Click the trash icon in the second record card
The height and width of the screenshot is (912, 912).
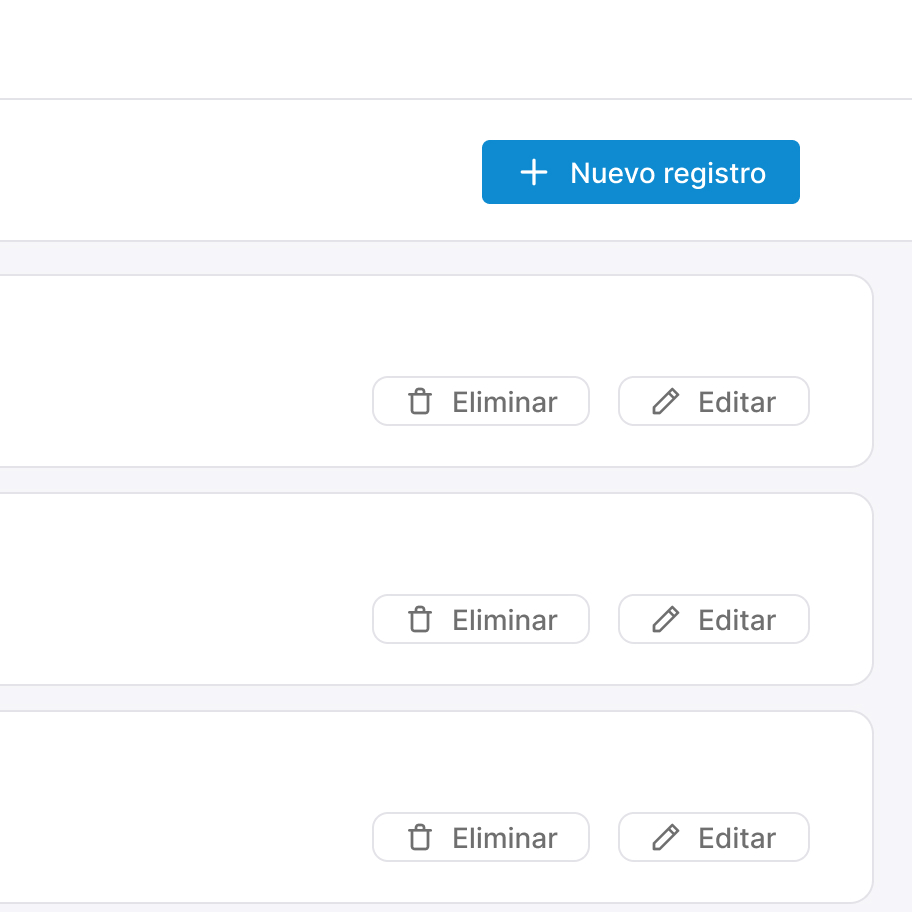(x=419, y=619)
